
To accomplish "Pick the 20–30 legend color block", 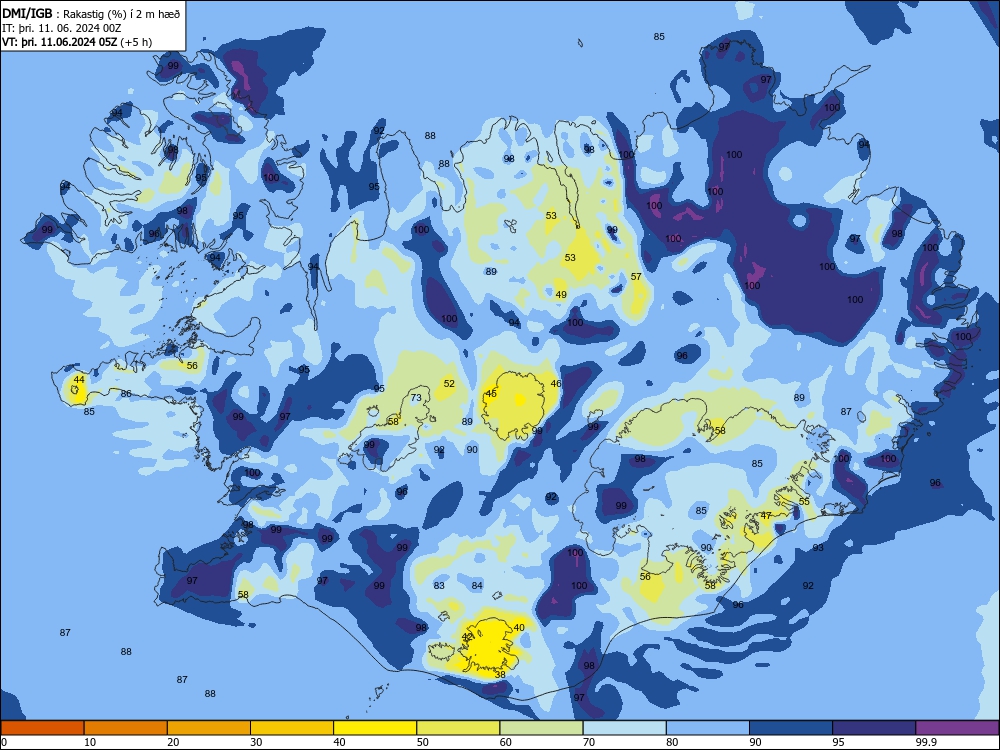I will point(209,728).
